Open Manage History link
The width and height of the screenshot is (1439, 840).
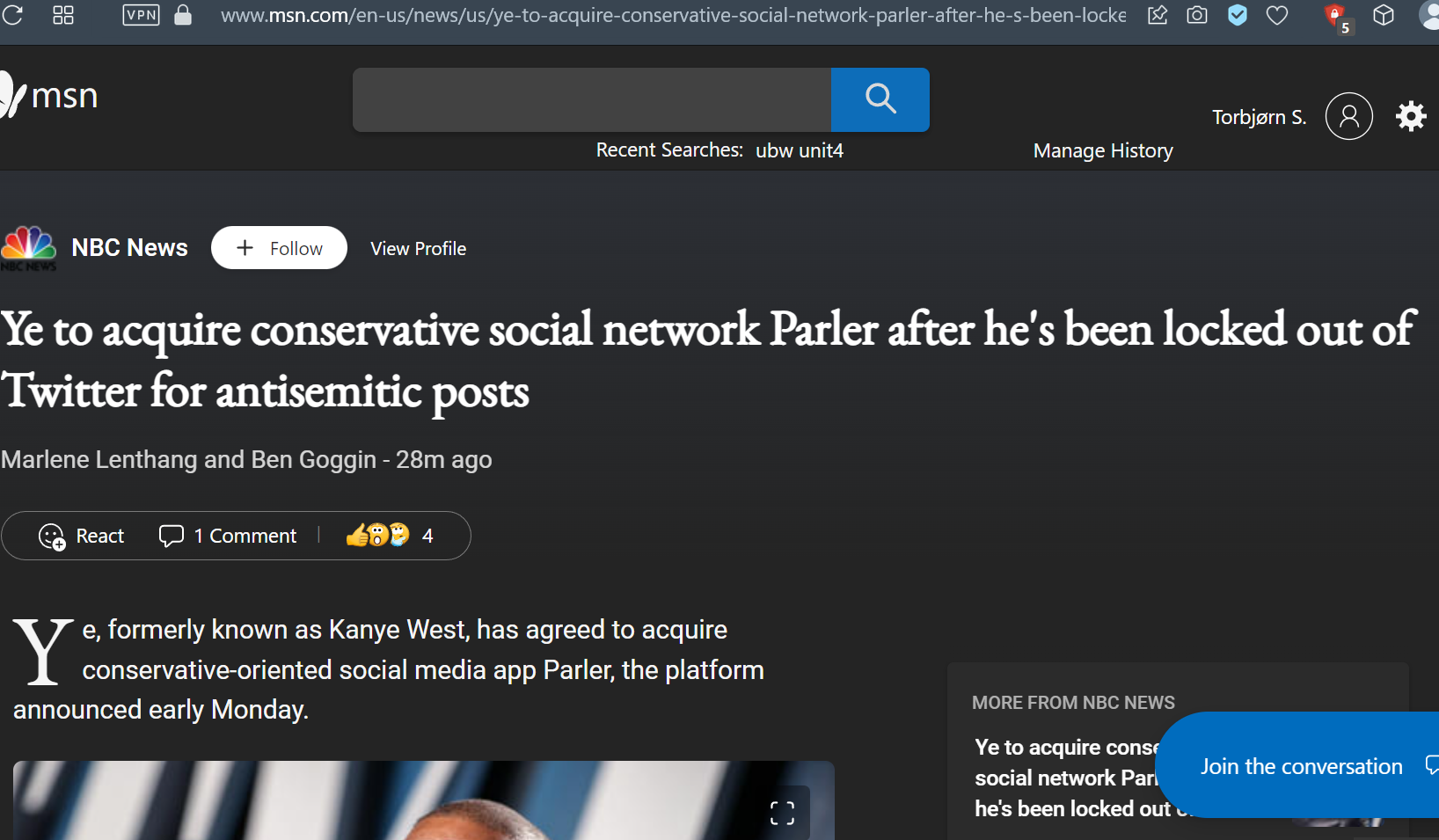click(x=1103, y=151)
